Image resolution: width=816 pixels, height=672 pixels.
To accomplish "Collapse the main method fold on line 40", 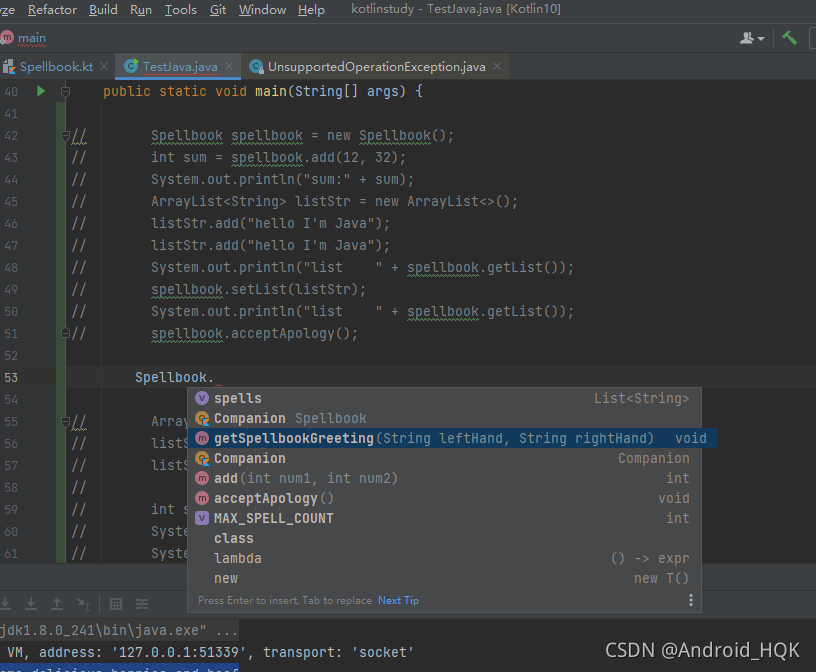I will click(65, 92).
